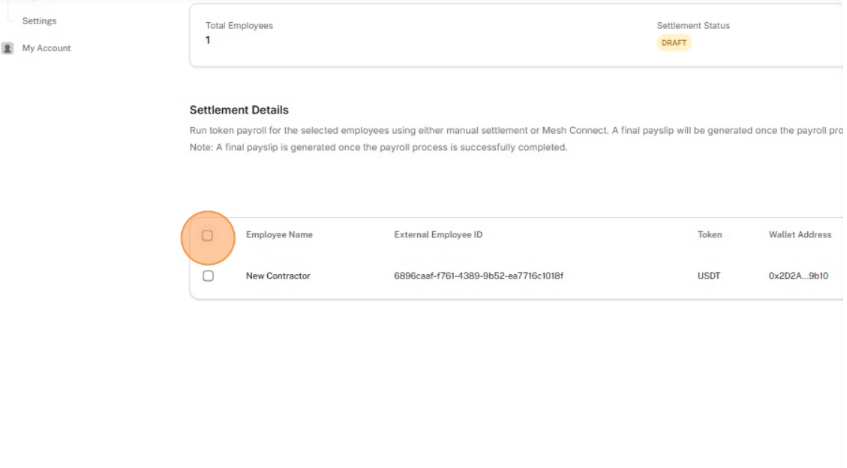Select the New Contractor employee name
This screenshot has width=847, height=468.
pyautogui.click(x=278, y=276)
